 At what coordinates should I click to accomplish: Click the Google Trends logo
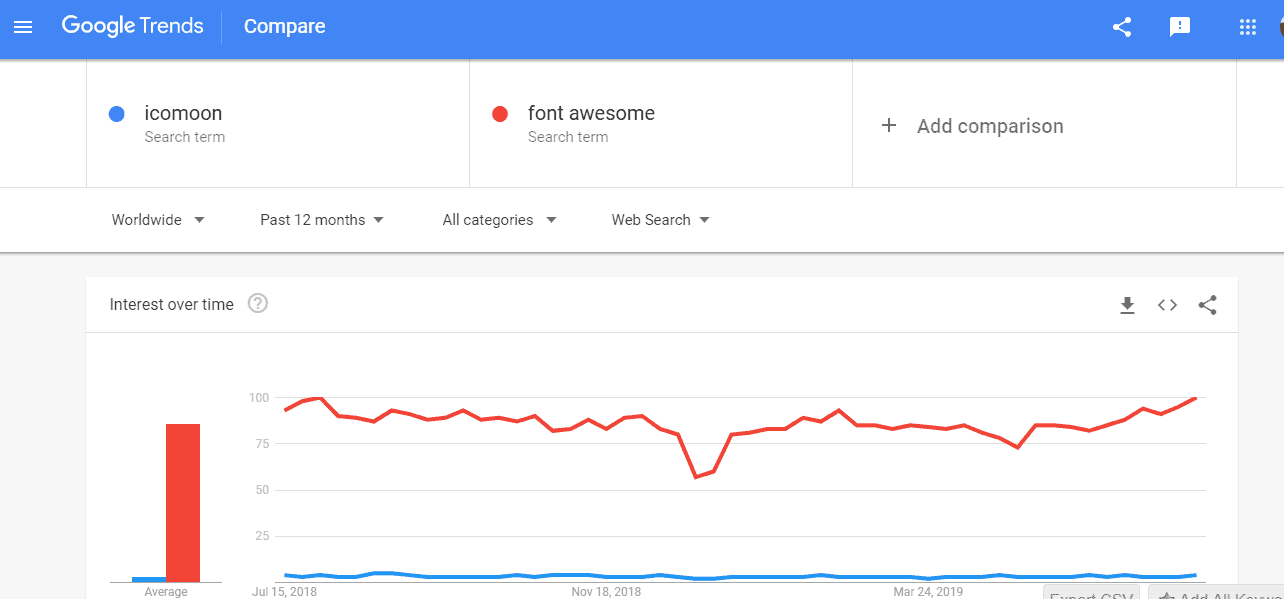pos(132,26)
